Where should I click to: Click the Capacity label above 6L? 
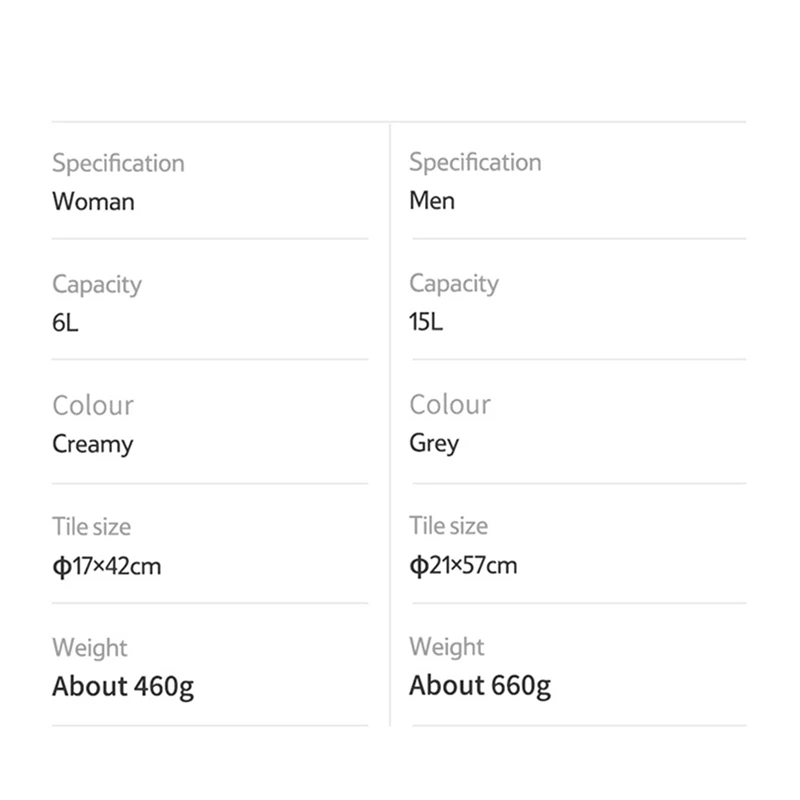pos(97,285)
